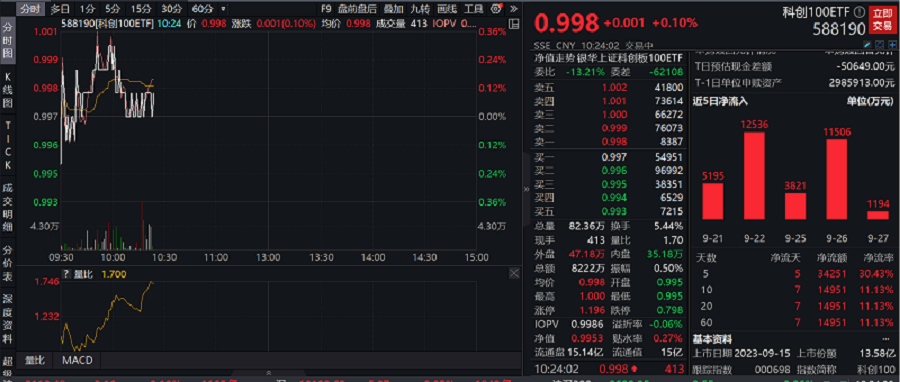Select the 5分 period tab
Image resolution: width=900 pixels, height=382 pixels.
click(x=112, y=9)
